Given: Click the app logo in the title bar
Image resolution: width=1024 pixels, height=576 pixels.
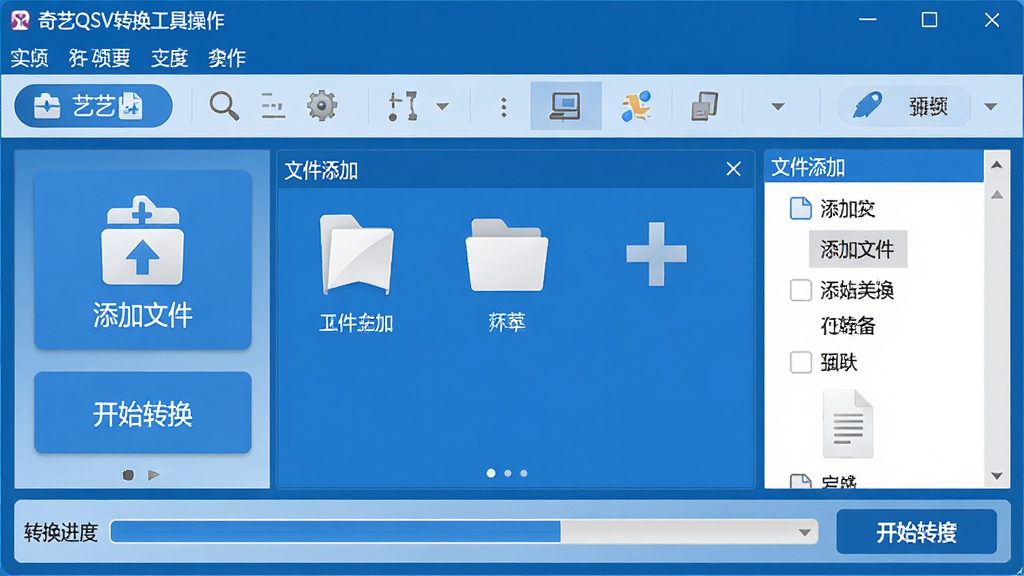Looking at the screenshot, I should click(20, 20).
